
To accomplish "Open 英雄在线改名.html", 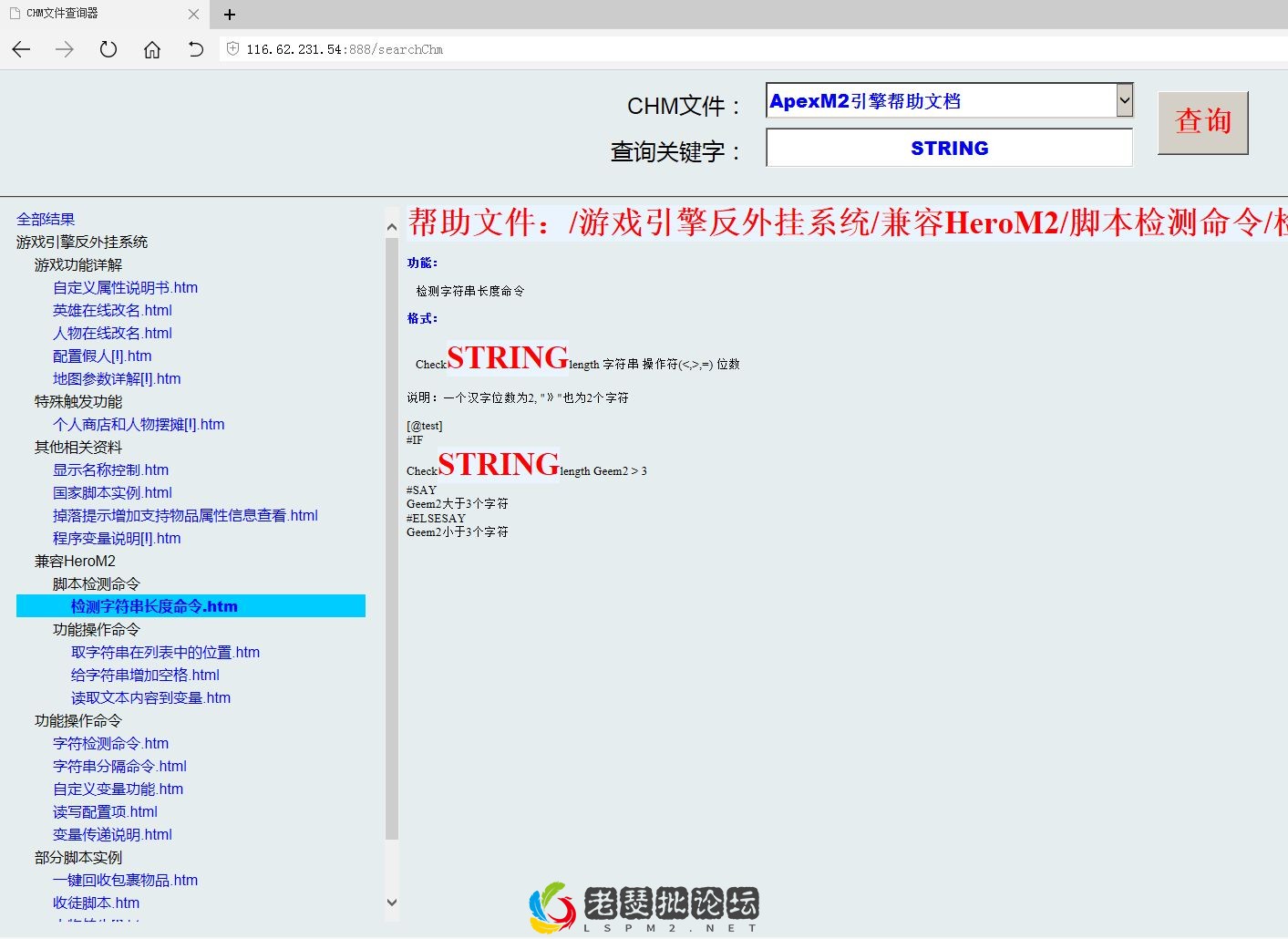I will (x=112, y=310).
